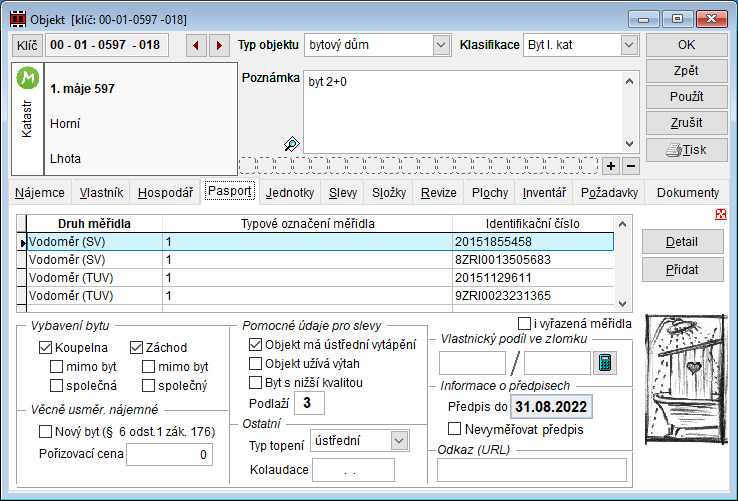Click the minus button under the note
The width and height of the screenshot is (738, 501).
tap(631, 165)
